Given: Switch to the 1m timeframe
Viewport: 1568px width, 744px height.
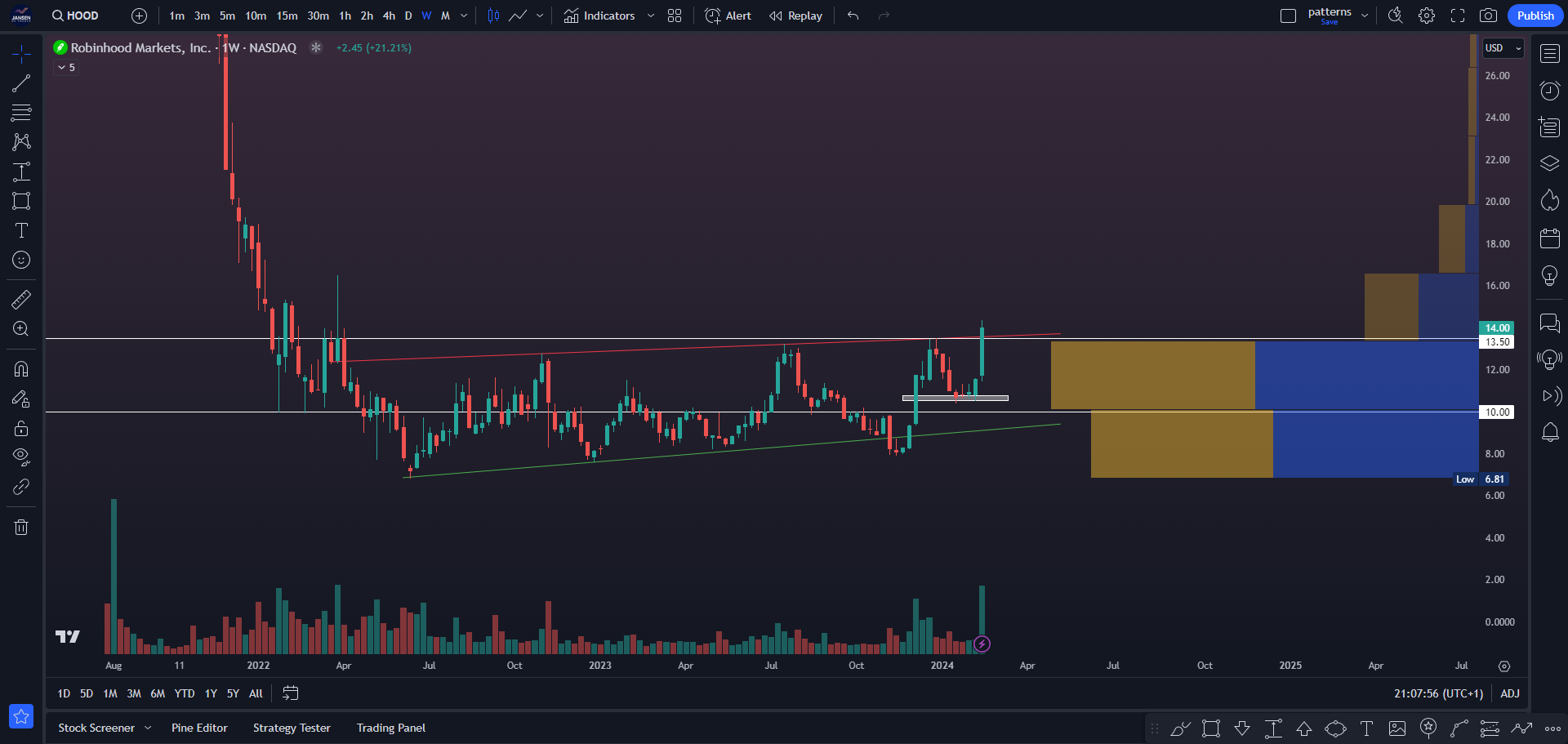Looking at the screenshot, I should point(176,16).
